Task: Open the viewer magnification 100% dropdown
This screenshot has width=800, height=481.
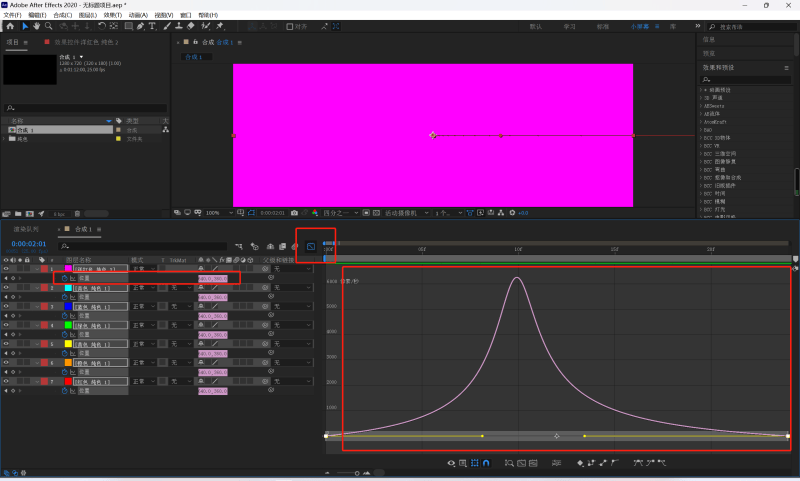Action: pyautogui.click(x=216, y=213)
